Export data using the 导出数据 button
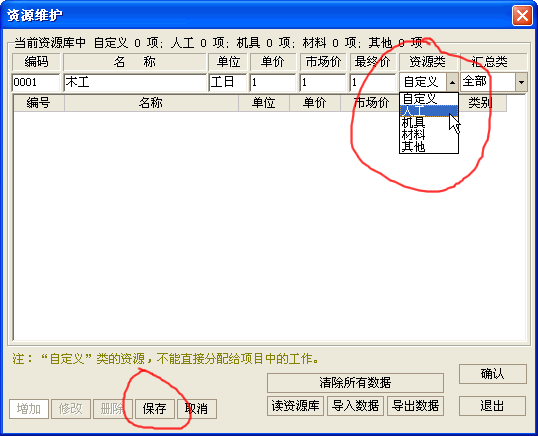 point(416,406)
